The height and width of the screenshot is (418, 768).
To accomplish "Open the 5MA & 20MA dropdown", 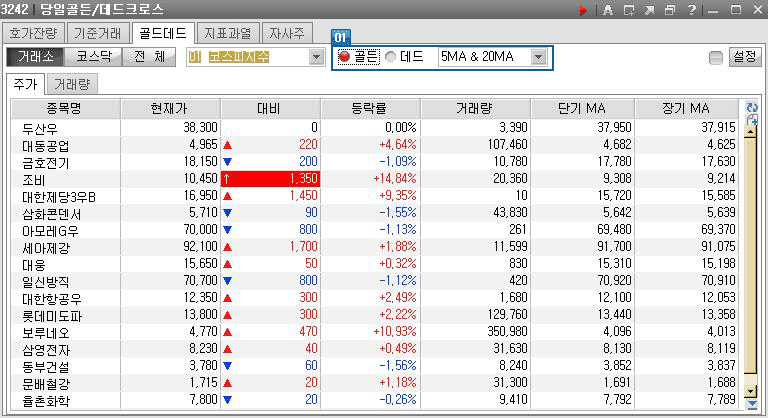I will coord(539,57).
